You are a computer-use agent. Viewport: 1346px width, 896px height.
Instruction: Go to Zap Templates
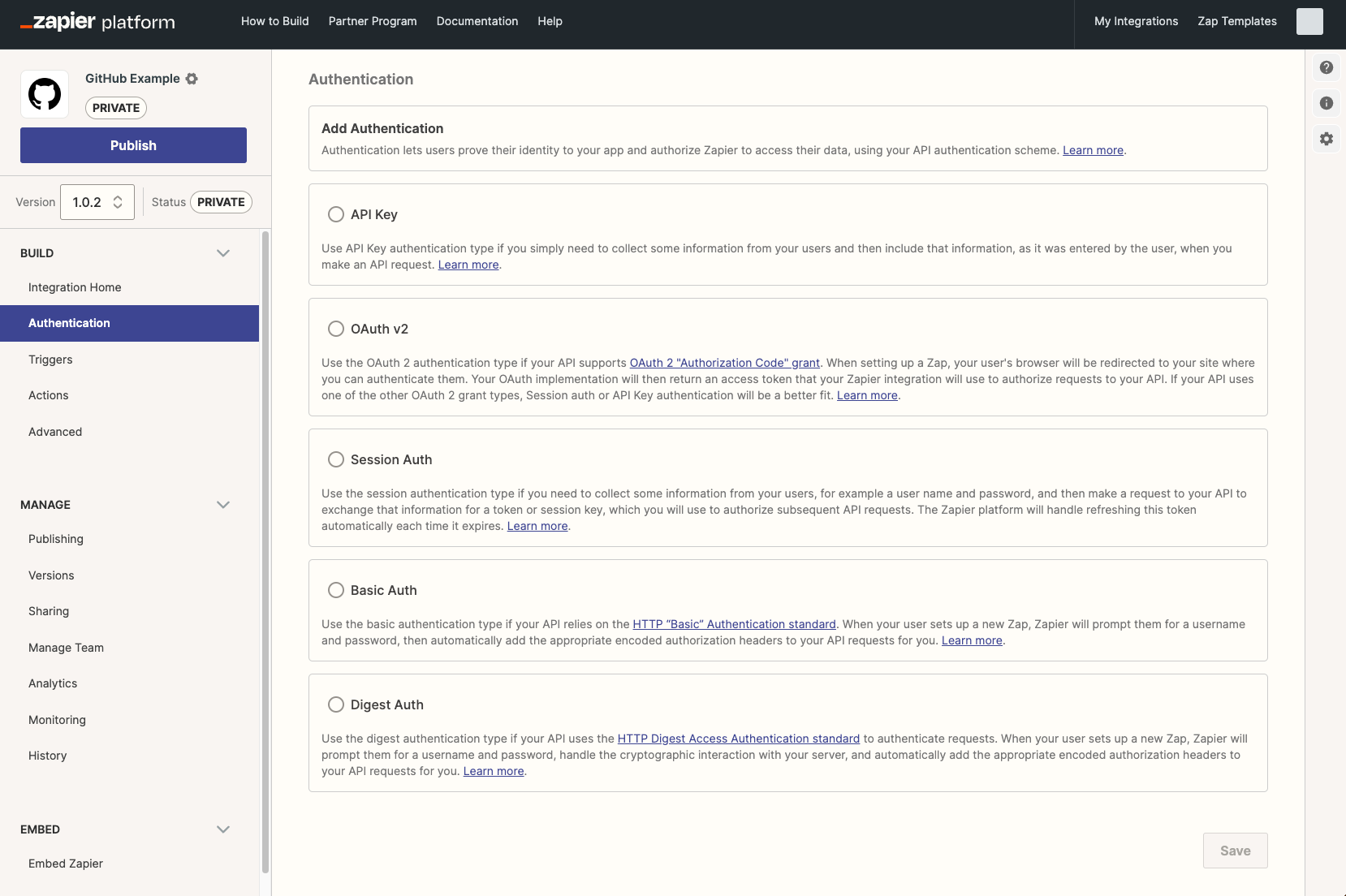1237,21
